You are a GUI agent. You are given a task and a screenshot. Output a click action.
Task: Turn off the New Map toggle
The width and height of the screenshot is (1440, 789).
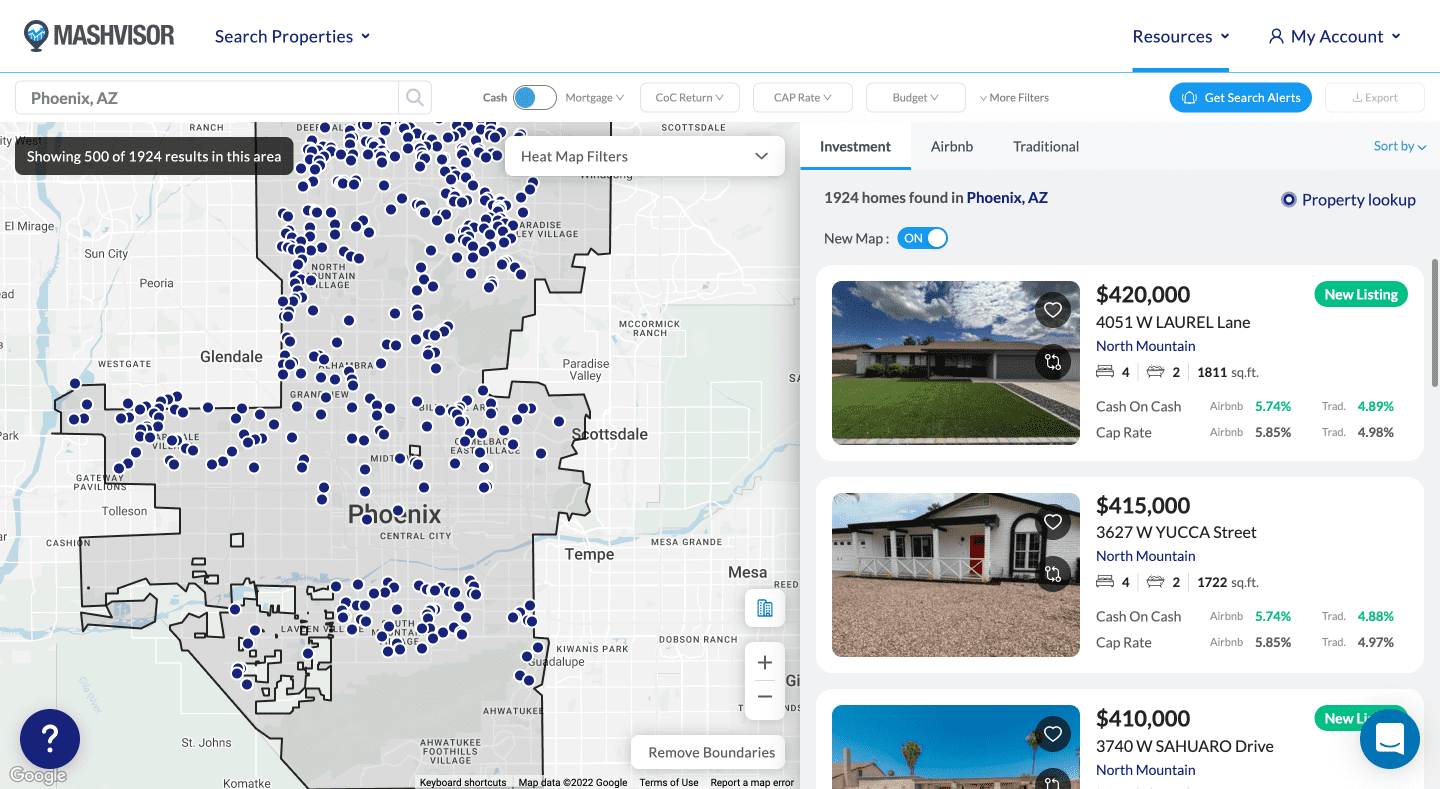tap(922, 237)
